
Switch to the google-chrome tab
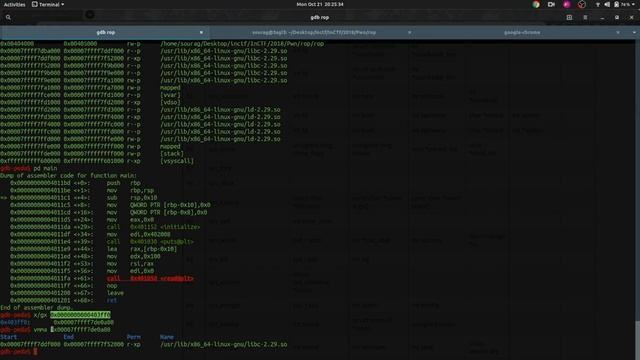tap(522, 32)
